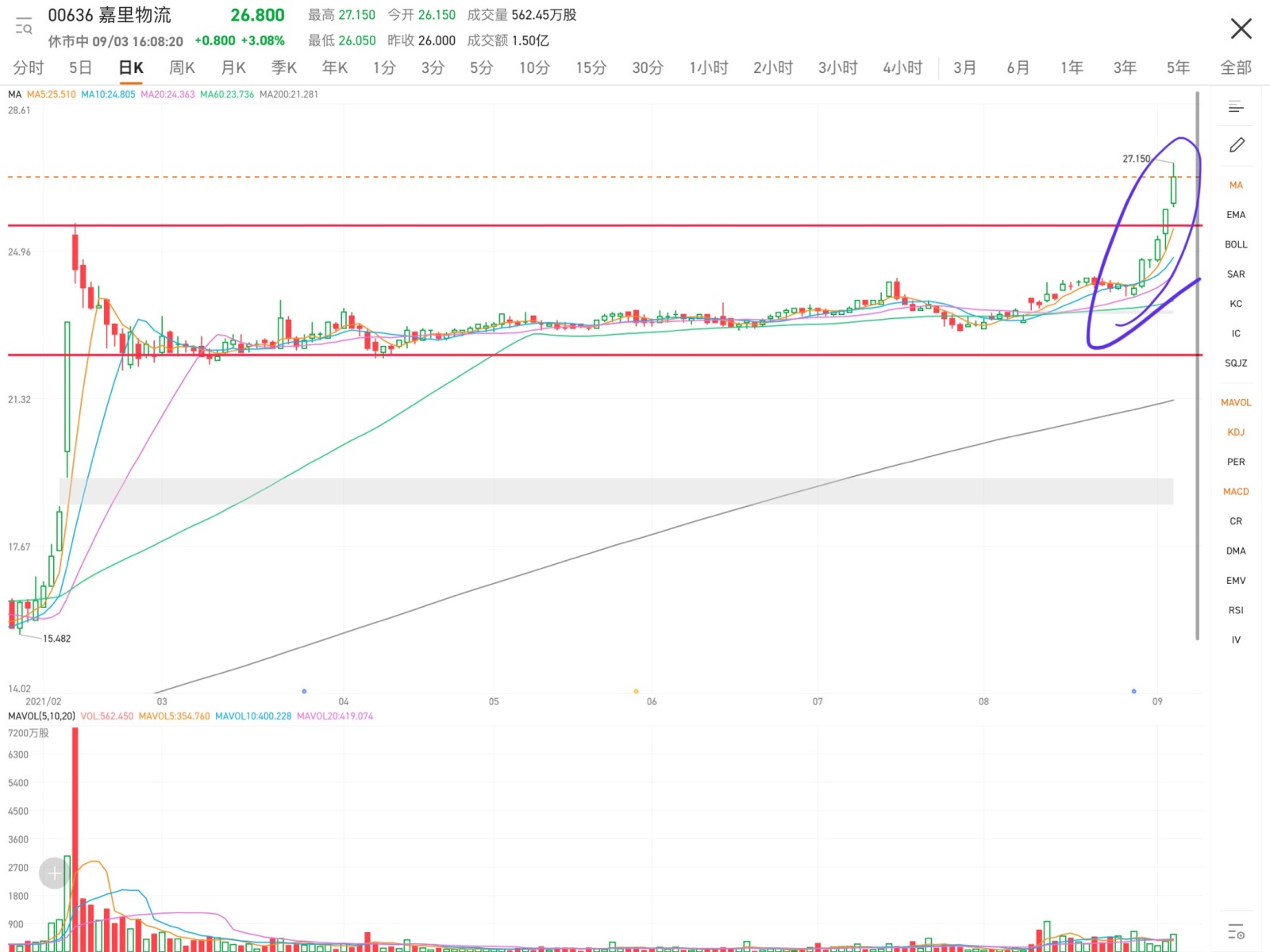
Task: Toggle the SQJZ overlay indicator
Action: click(x=1236, y=363)
